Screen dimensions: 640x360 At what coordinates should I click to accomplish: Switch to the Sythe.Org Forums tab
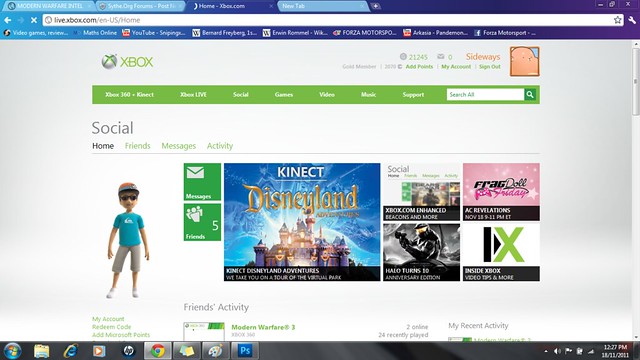click(x=140, y=6)
